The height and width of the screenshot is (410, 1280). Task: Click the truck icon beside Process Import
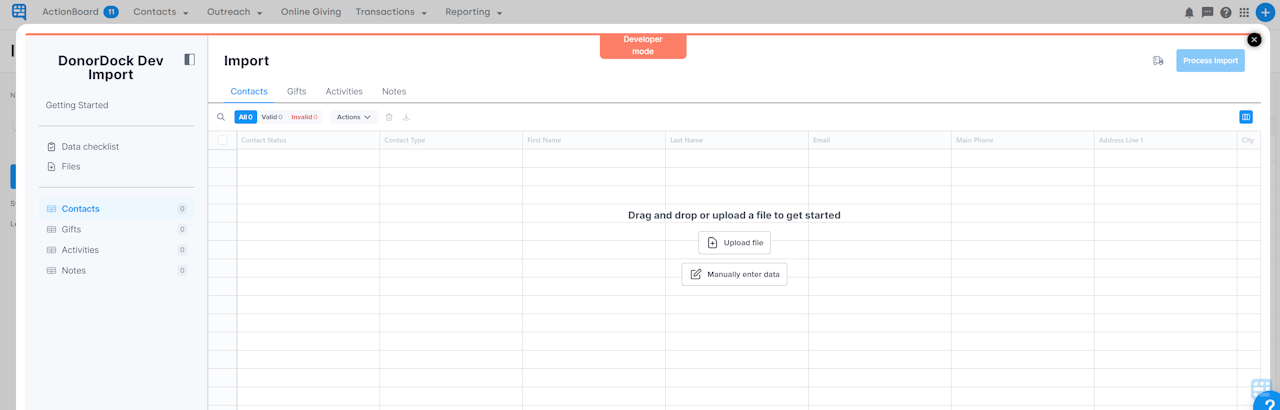[1158, 61]
